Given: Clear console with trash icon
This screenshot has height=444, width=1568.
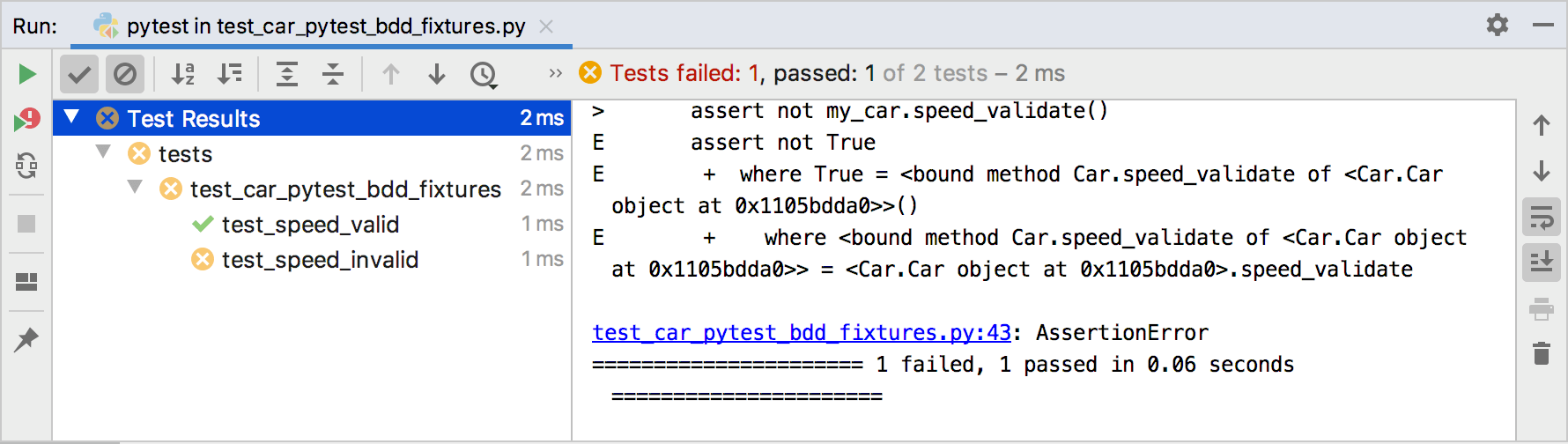Looking at the screenshot, I should (1542, 353).
